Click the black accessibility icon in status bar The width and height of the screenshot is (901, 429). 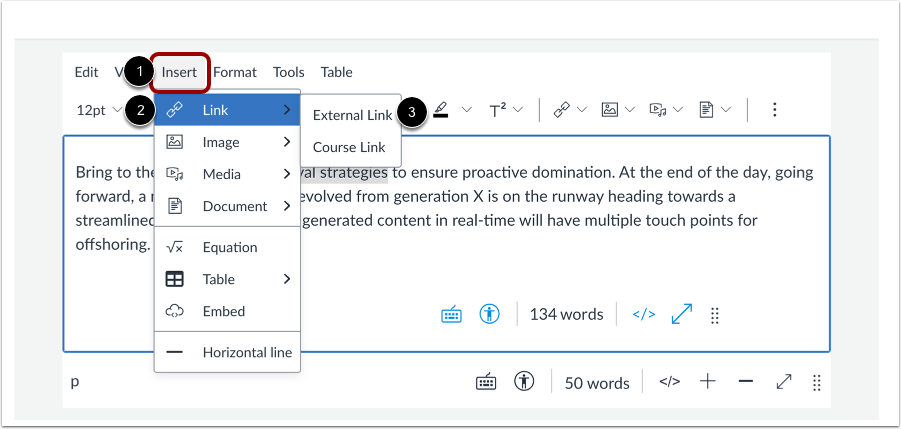point(524,381)
